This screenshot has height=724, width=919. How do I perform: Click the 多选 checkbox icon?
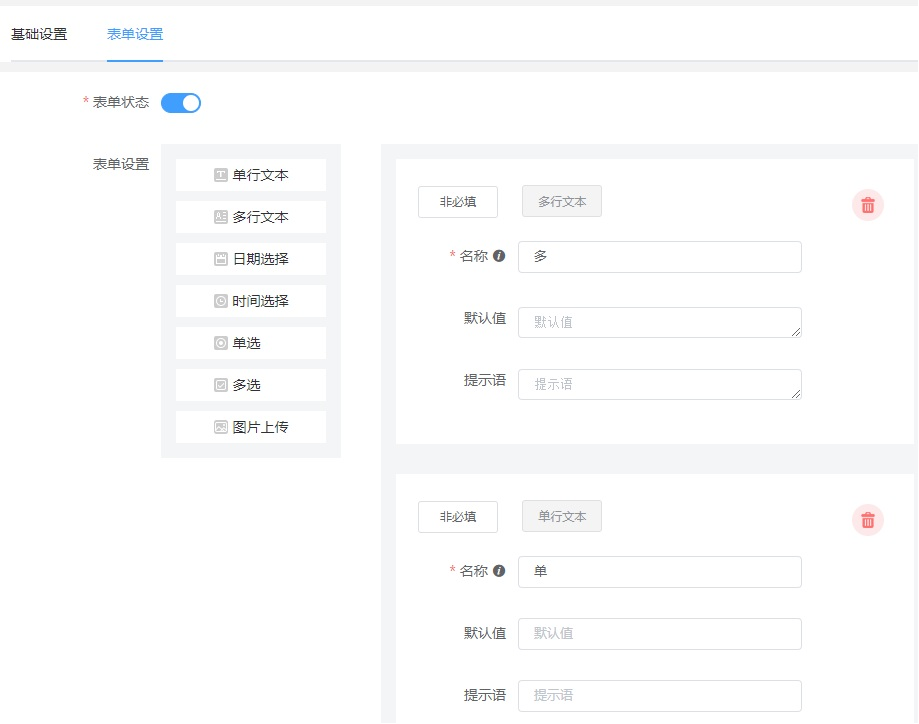(x=220, y=385)
